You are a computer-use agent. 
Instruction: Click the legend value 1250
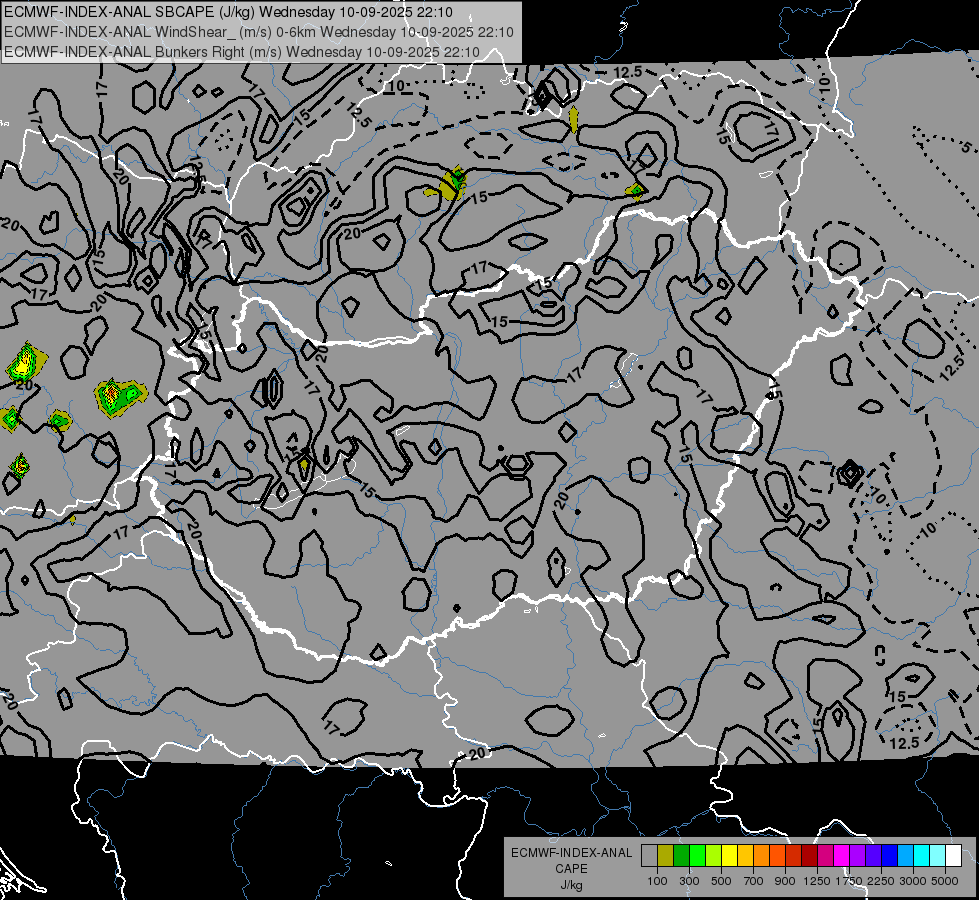(x=817, y=881)
